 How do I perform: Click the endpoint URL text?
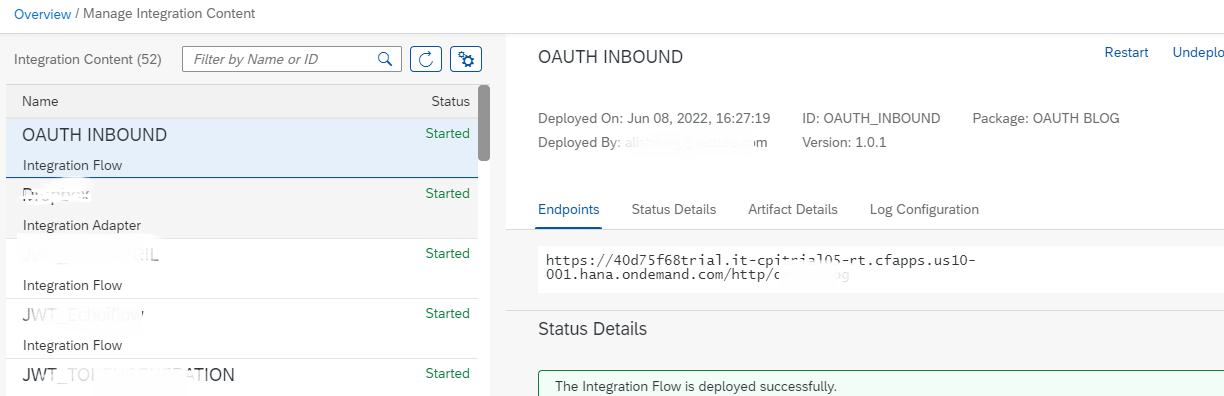tap(760, 268)
